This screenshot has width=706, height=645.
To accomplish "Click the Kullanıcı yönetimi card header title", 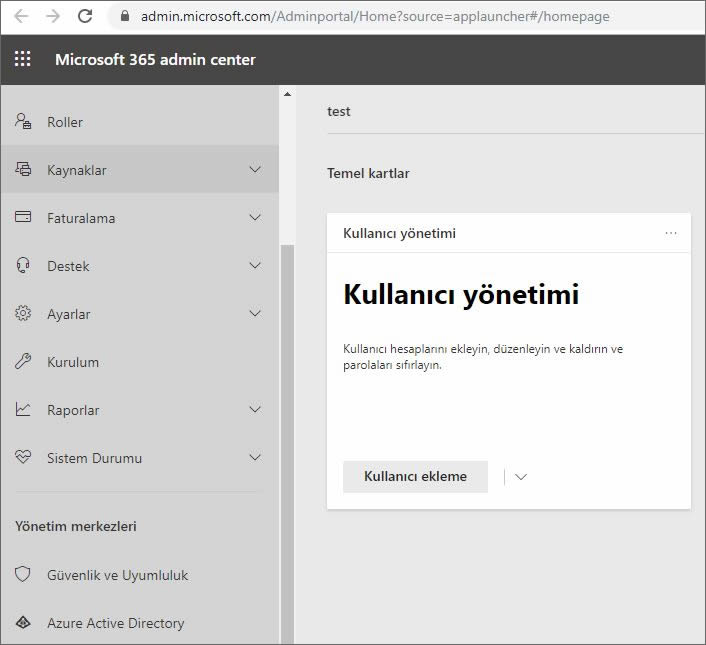I will [x=399, y=233].
